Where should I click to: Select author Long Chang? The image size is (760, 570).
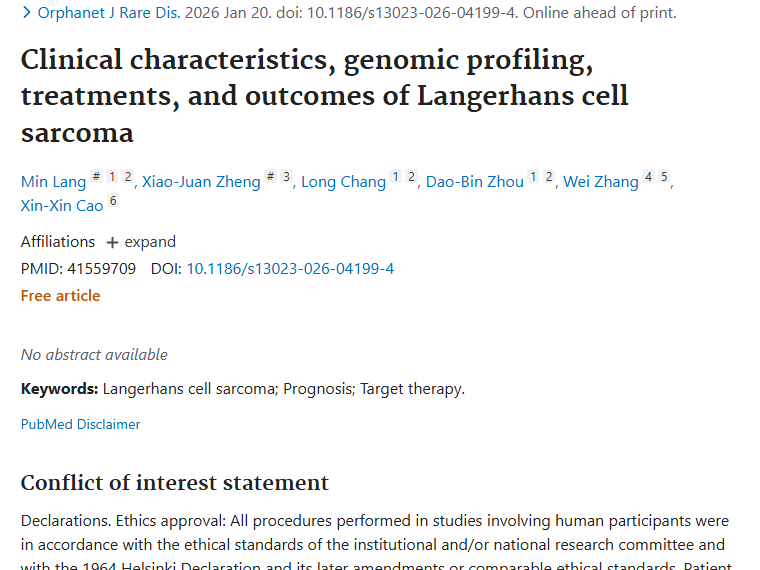pos(343,182)
